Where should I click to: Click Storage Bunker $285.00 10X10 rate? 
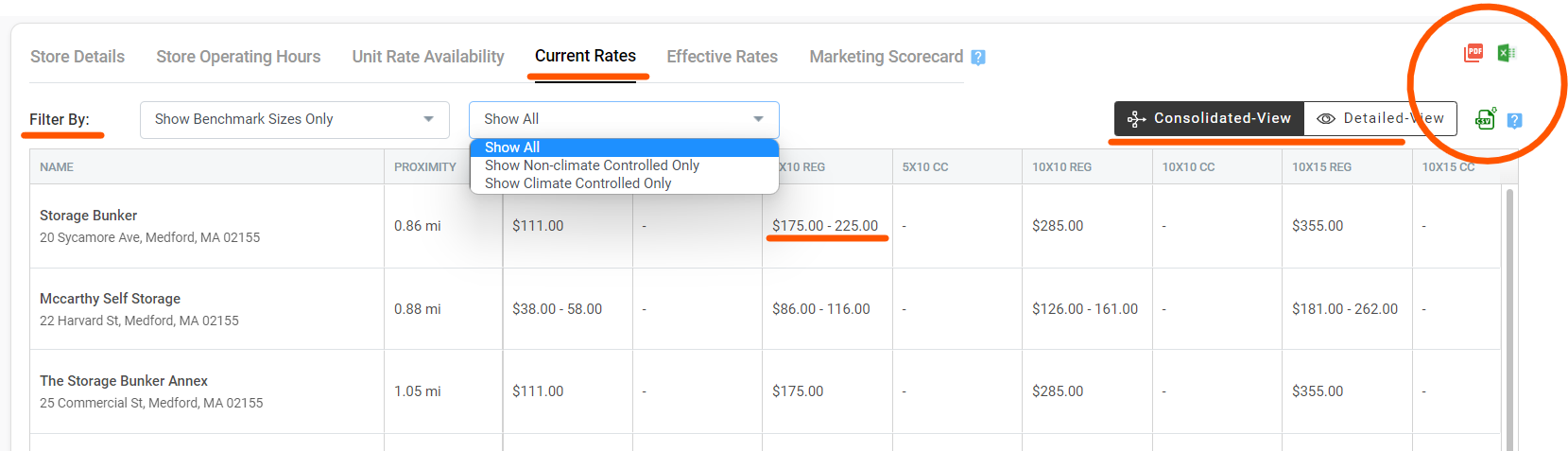pyautogui.click(x=1058, y=226)
